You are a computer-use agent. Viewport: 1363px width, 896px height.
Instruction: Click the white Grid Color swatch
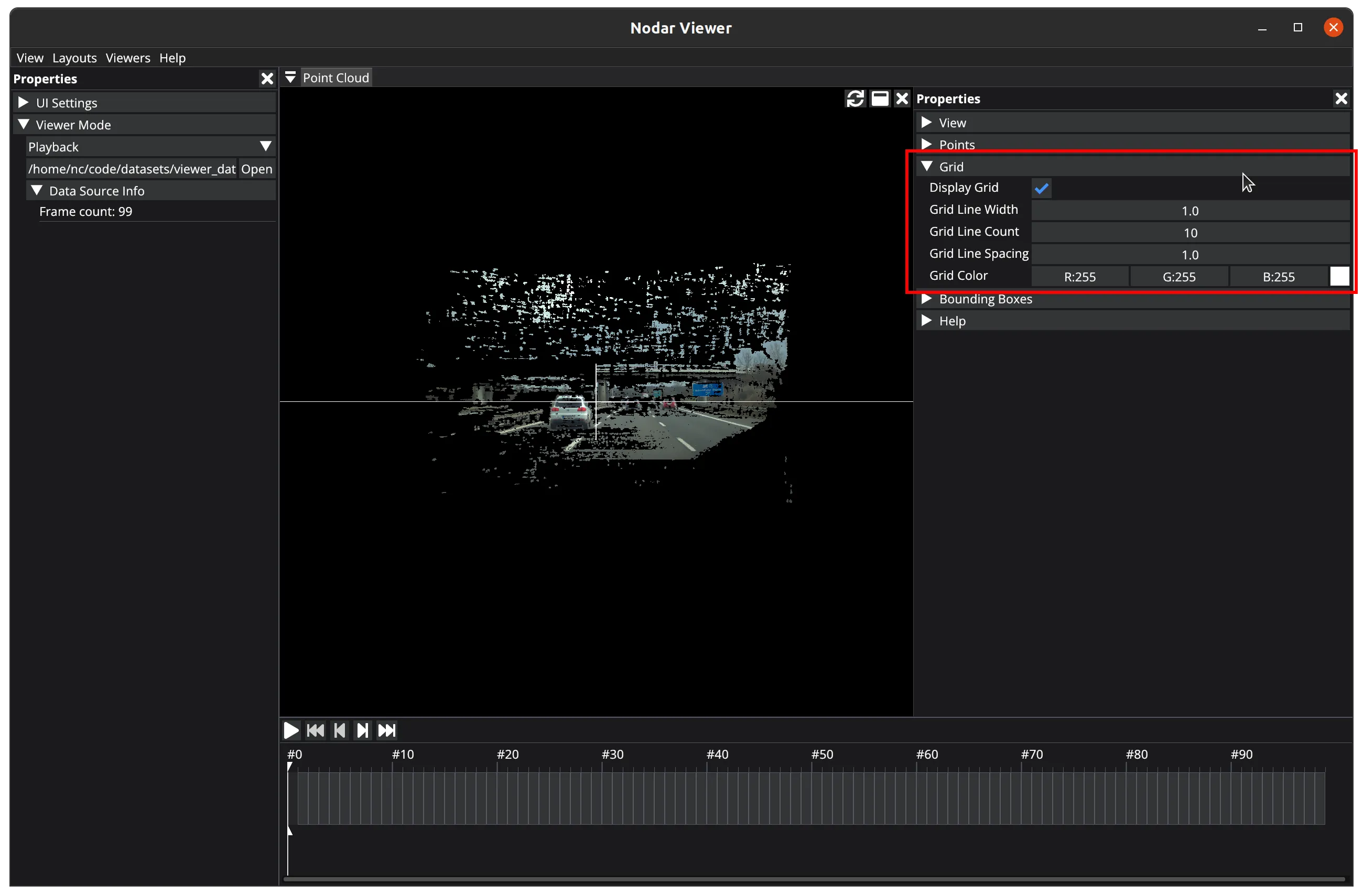[1339, 276]
